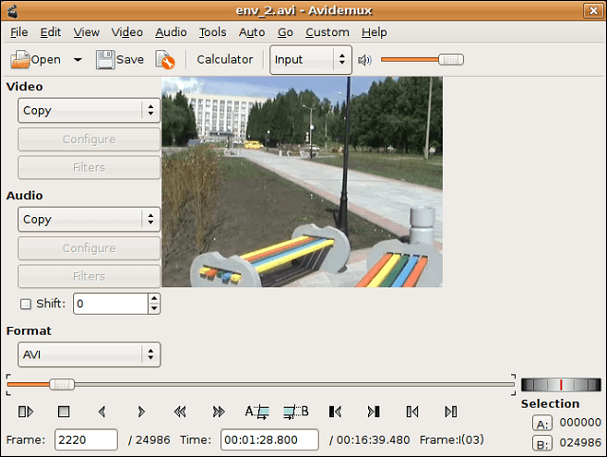The width and height of the screenshot is (607, 457).
Task: Open the Tools menu
Action: point(213,32)
